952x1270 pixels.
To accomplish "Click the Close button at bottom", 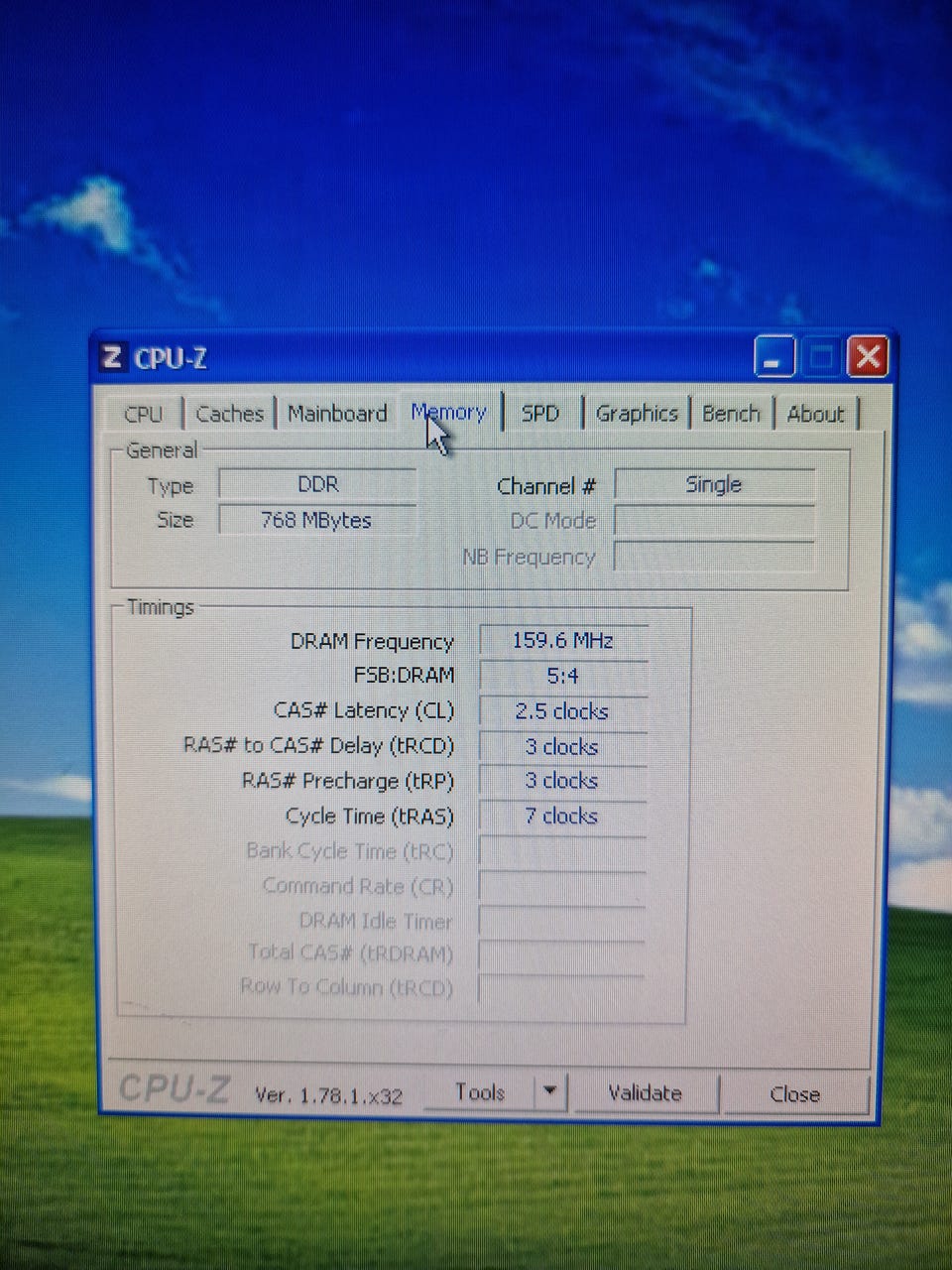I will 794,1094.
